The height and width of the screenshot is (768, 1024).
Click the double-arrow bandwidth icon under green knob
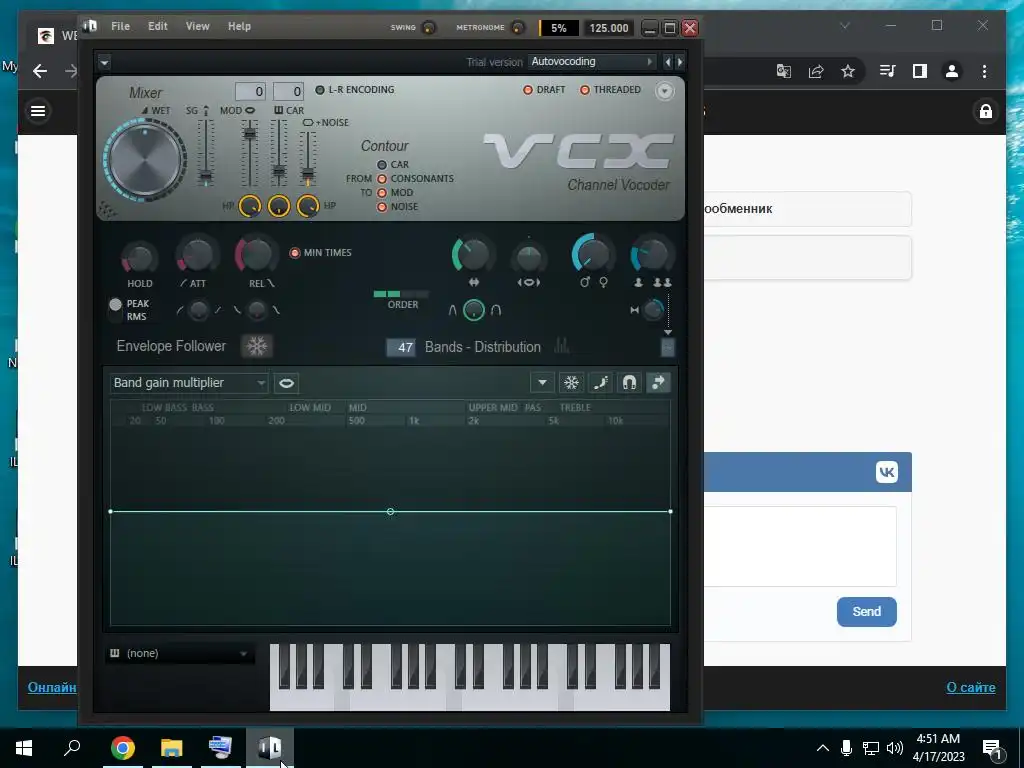point(473,282)
